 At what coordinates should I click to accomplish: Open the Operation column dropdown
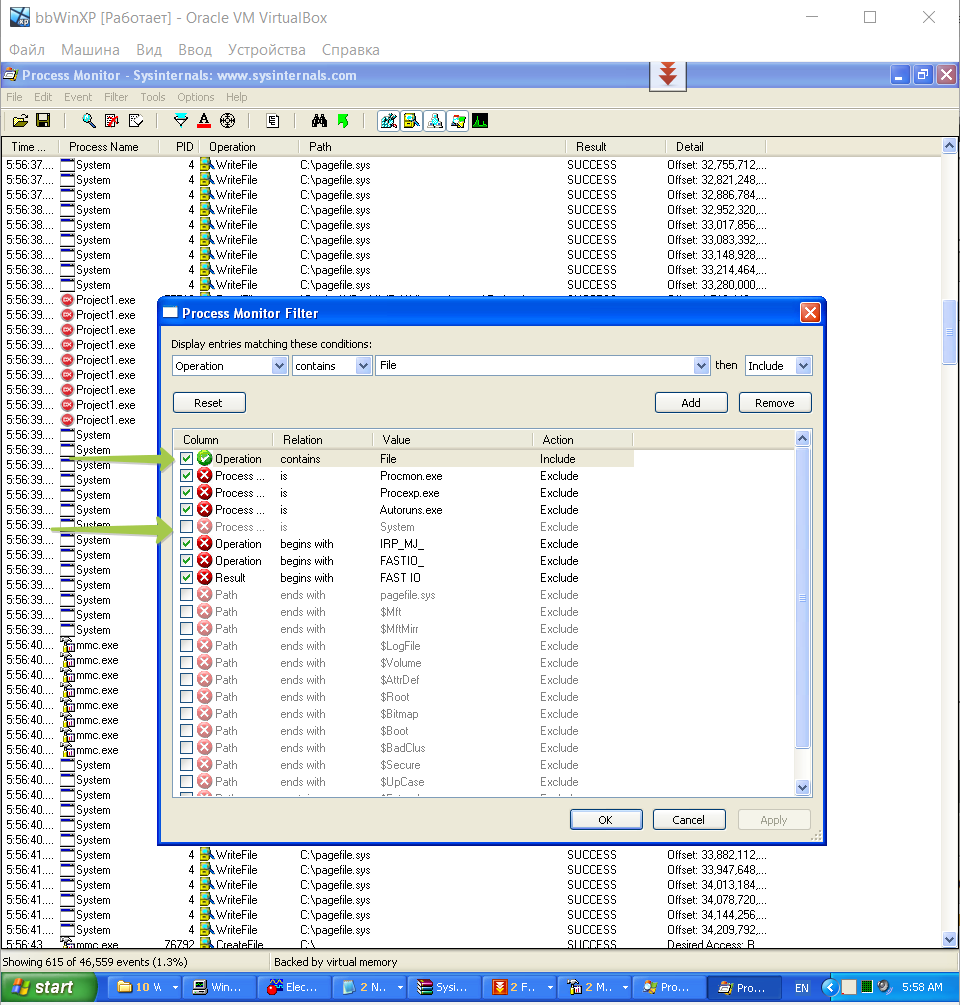click(279, 365)
